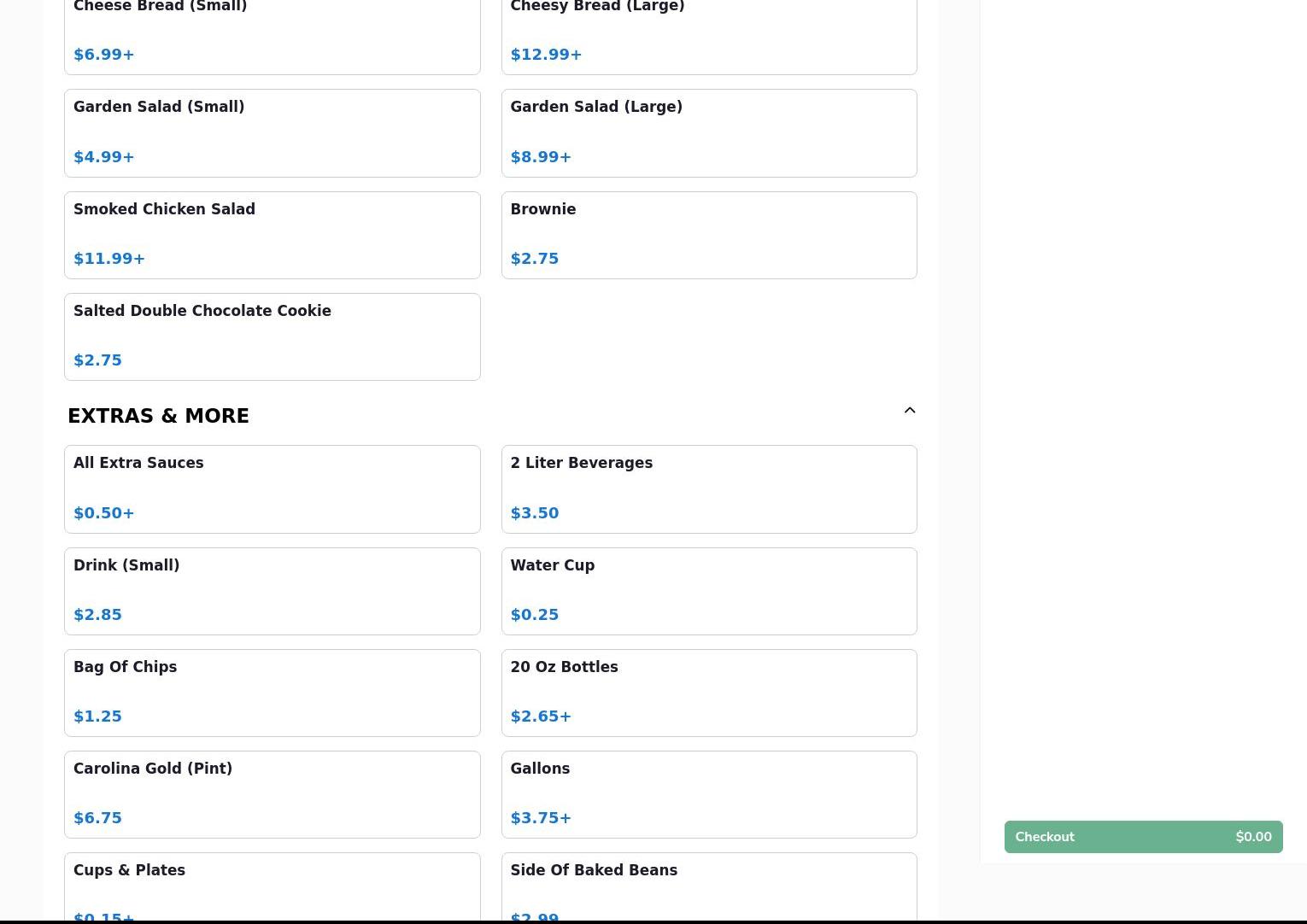Select the Brownie menu item

[709, 235]
